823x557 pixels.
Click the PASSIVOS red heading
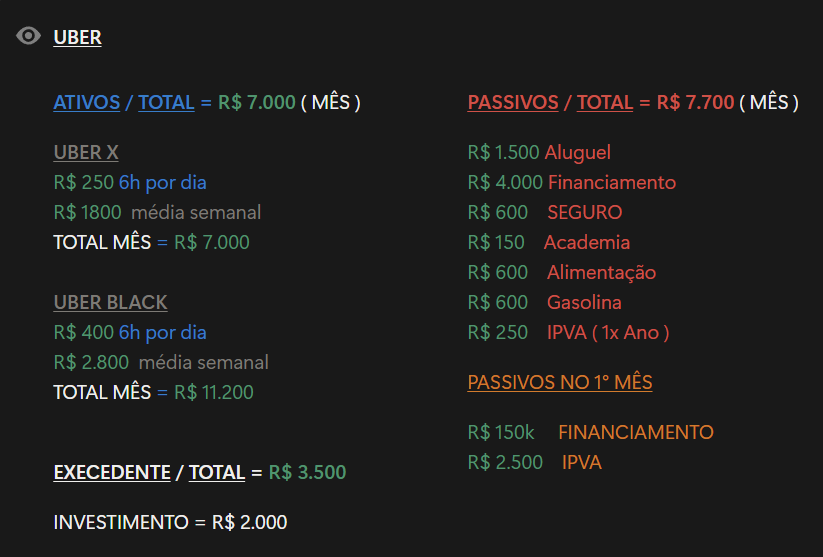(513, 102)
